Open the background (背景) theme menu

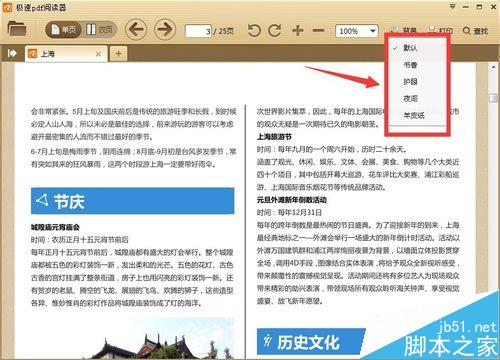(404, 31)
